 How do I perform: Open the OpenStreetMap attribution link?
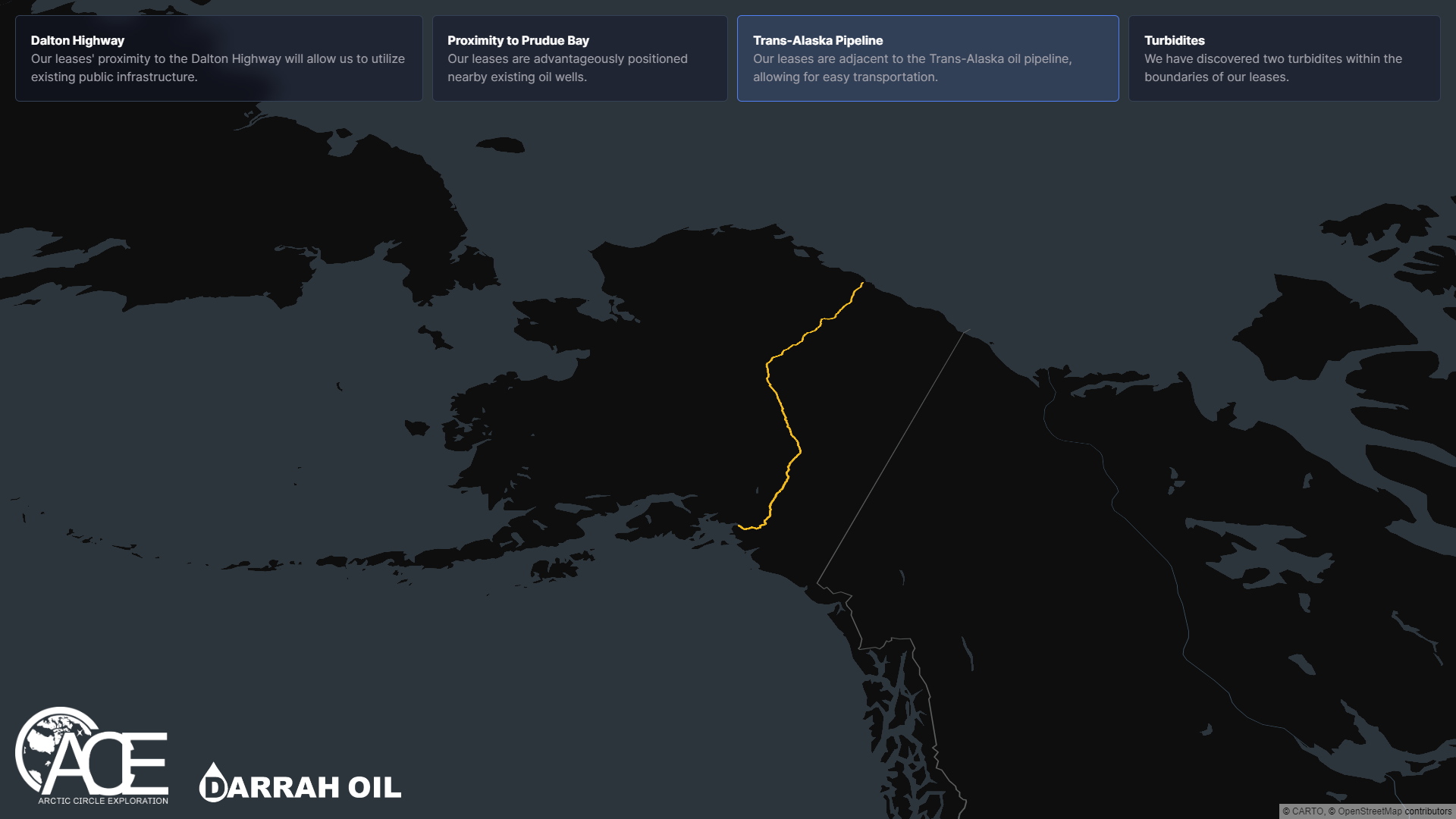1370,811
